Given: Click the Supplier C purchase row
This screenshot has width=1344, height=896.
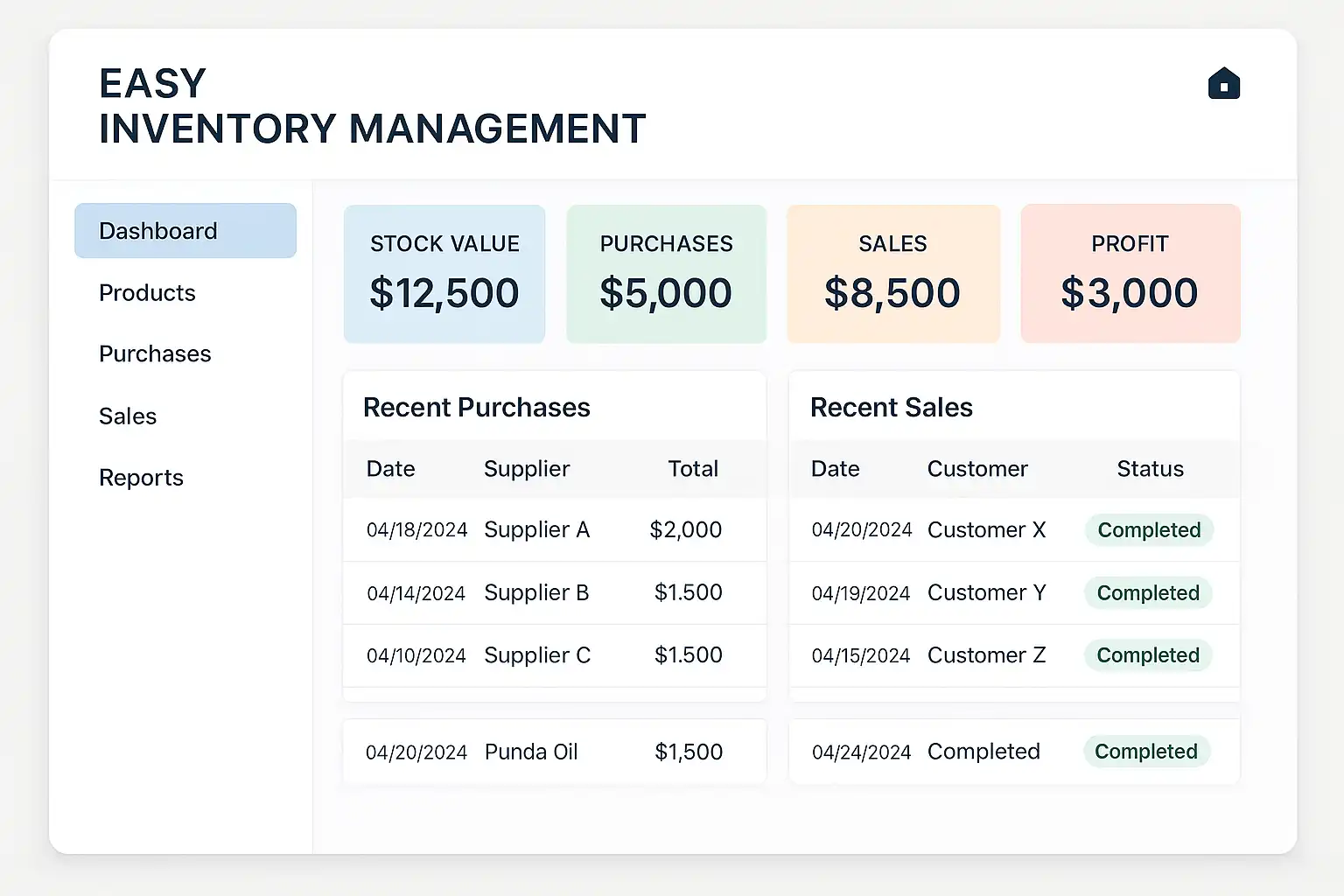Looking at the screenshot, I should [554, 655].
